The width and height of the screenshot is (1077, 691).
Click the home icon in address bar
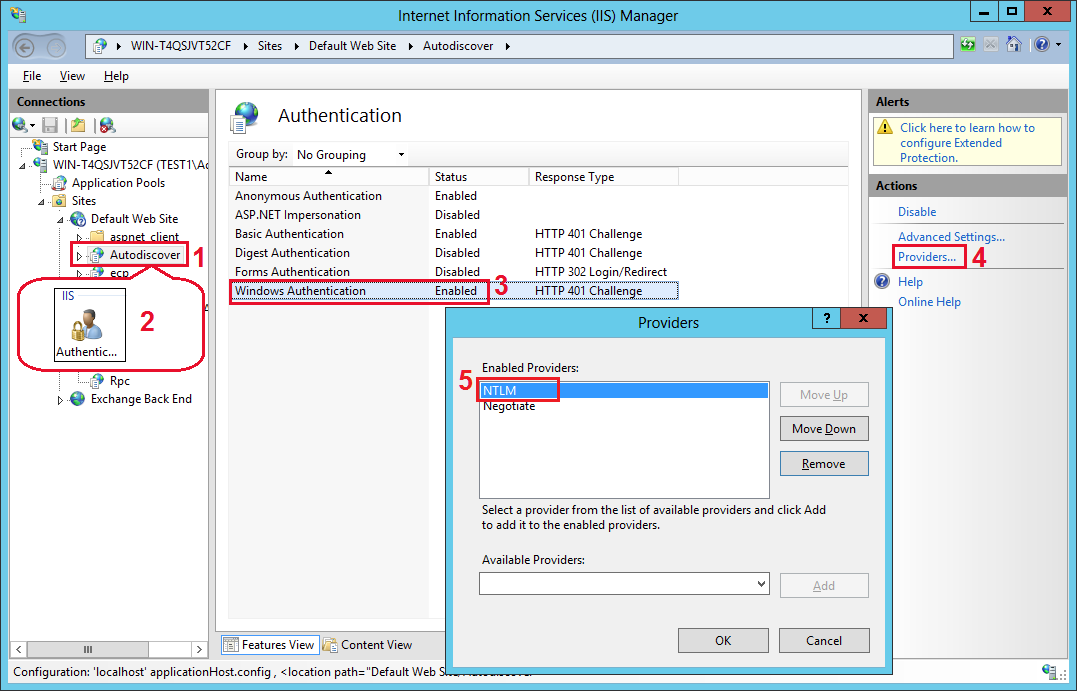(1013, 45)
